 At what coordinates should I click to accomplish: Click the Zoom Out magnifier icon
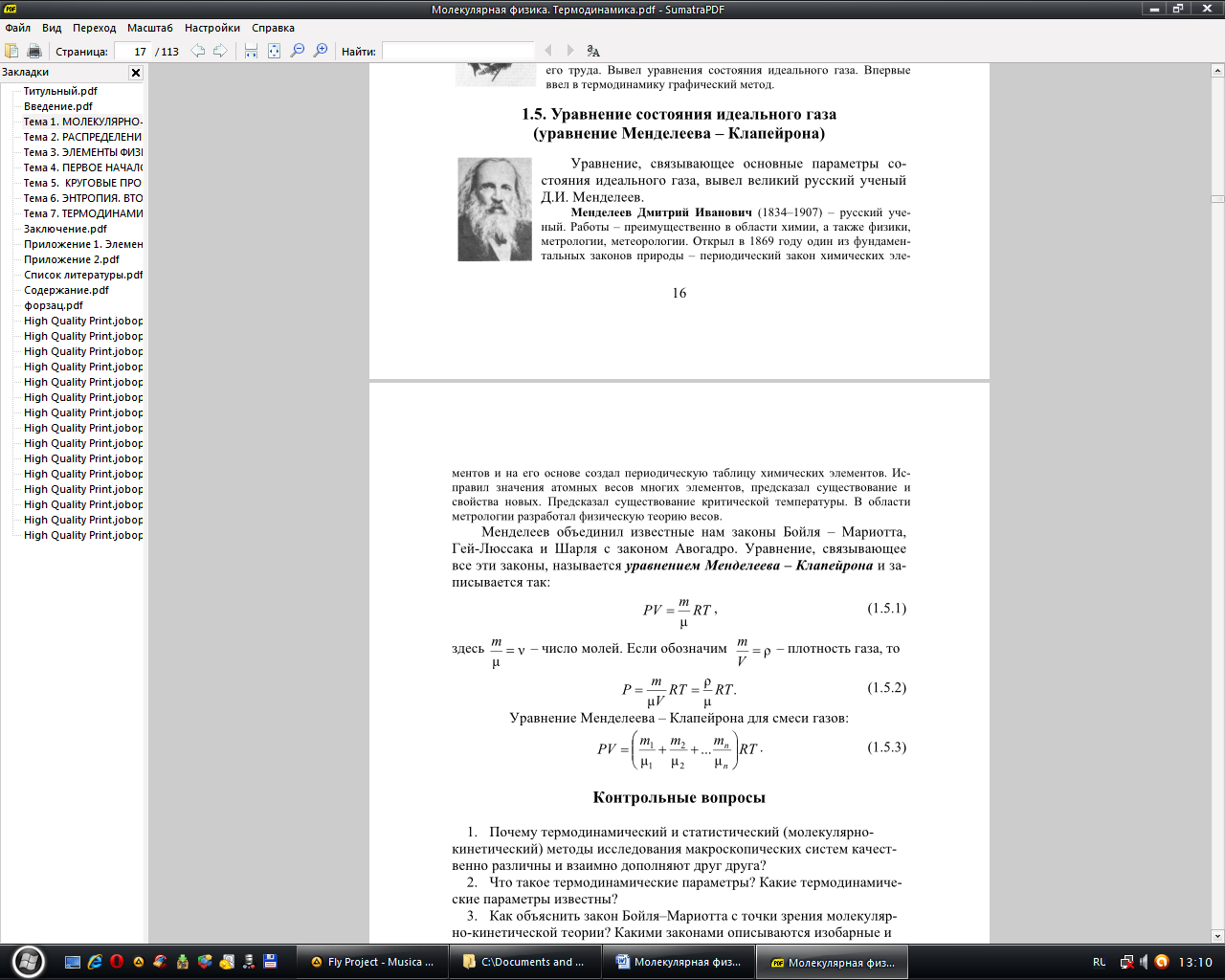pyautogui.click(x=298, y=51)
